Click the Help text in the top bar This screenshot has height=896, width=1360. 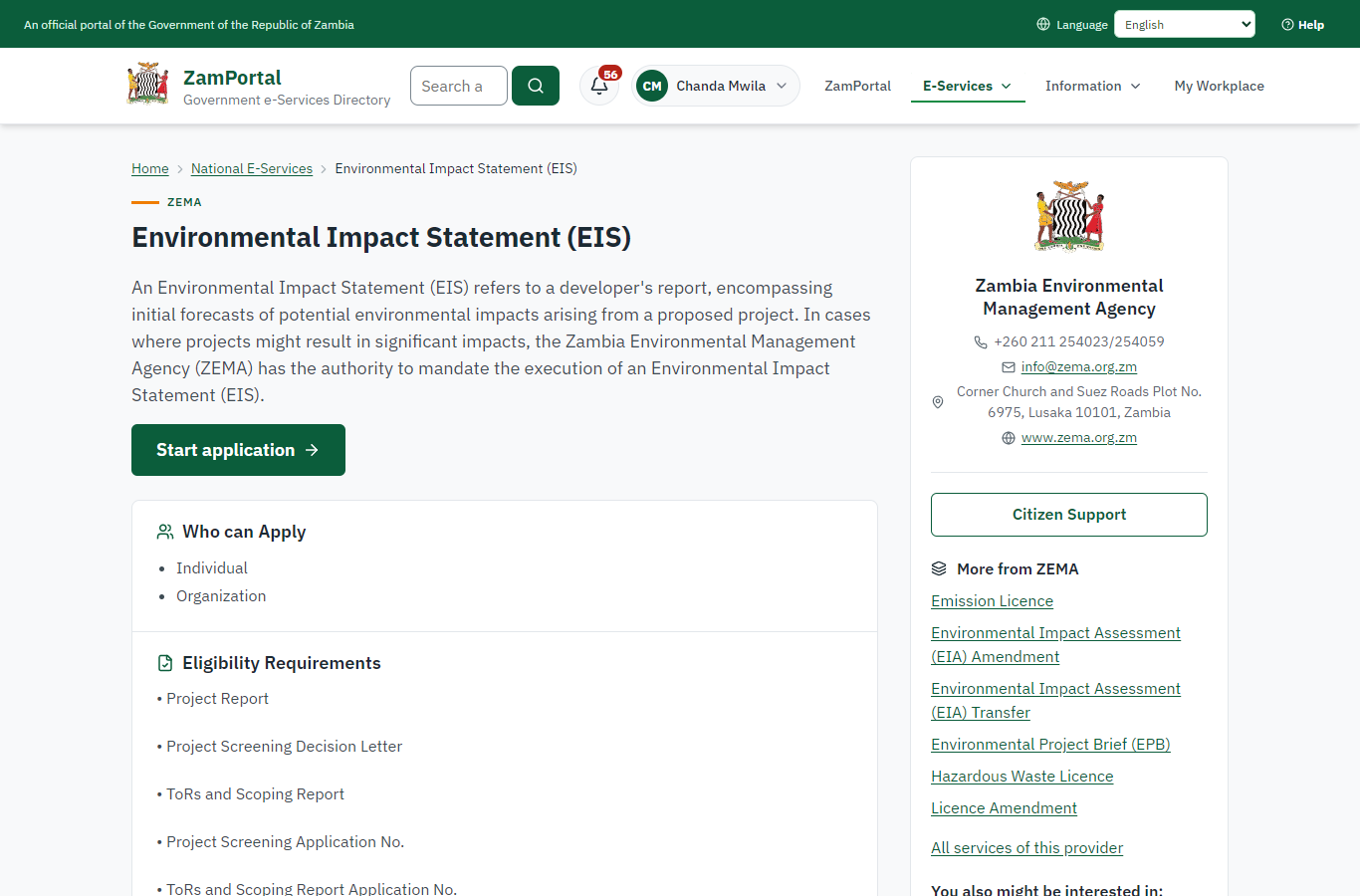point(1311,25)
